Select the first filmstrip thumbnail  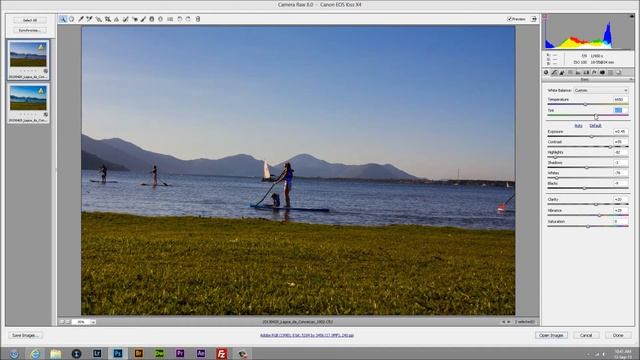28,55
